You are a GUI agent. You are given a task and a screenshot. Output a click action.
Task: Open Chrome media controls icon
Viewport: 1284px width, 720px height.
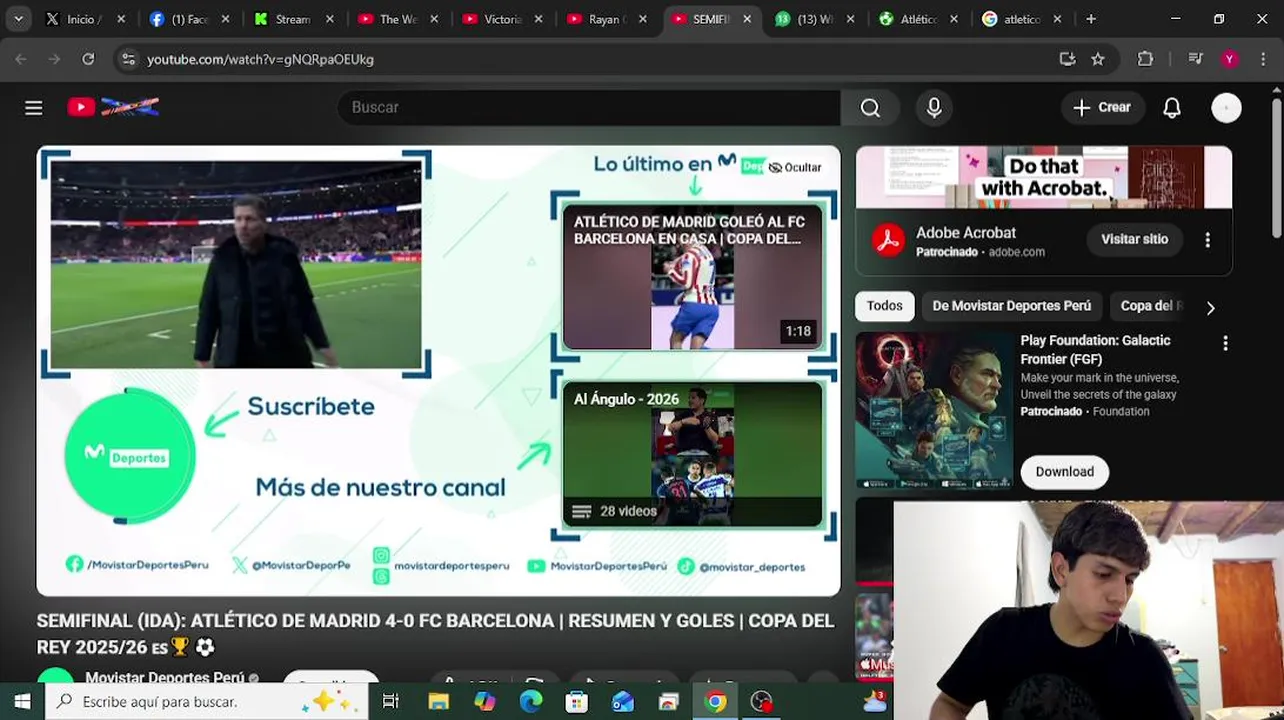tap(1195, 59)
